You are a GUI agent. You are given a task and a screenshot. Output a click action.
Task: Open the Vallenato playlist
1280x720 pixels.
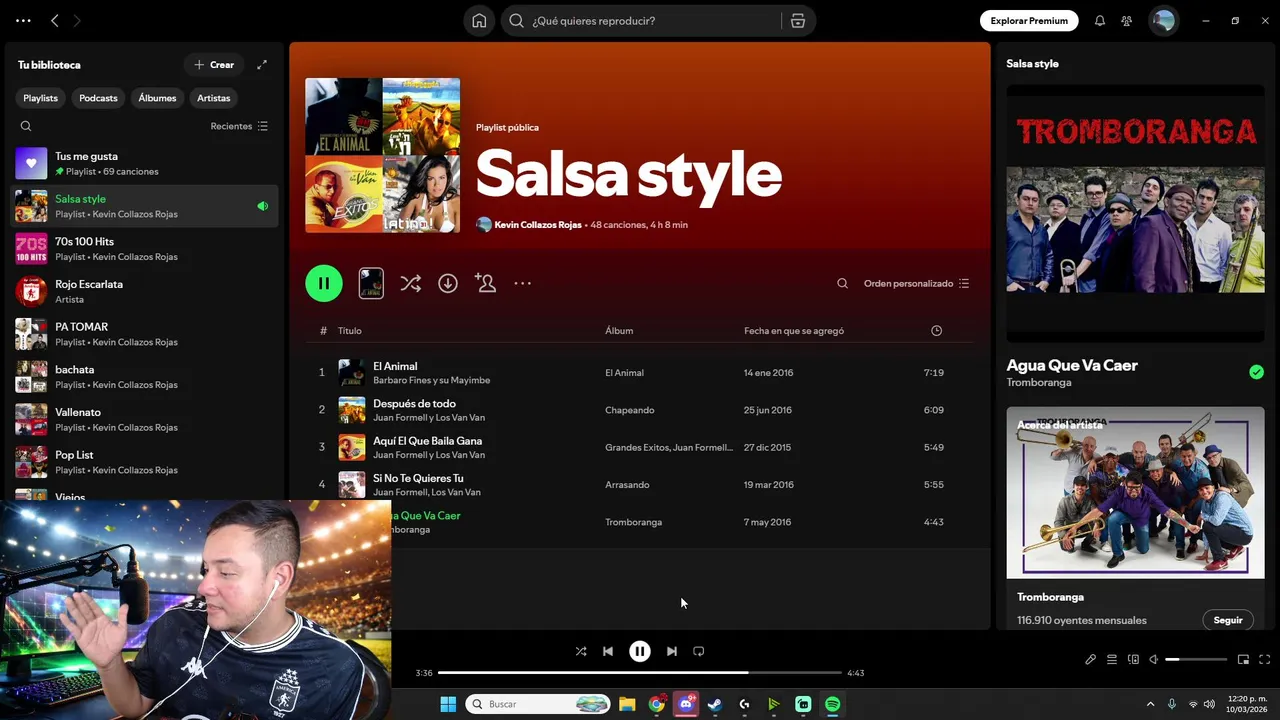pyautogui.click(x=144, y=419)
